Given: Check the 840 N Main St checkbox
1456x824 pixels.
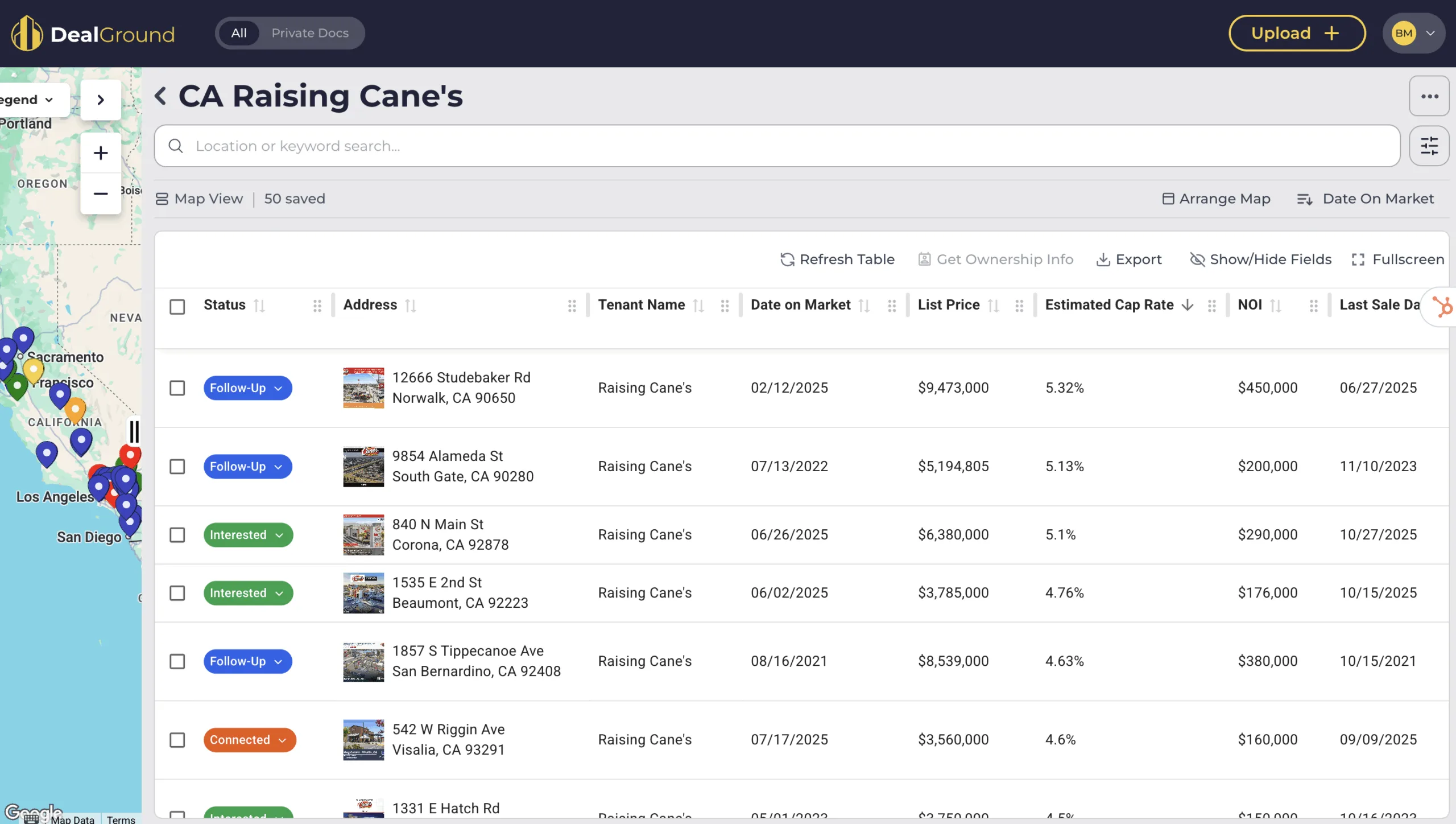Looking at the screenshot, I should pyautogui.click(x=177, y=534).
